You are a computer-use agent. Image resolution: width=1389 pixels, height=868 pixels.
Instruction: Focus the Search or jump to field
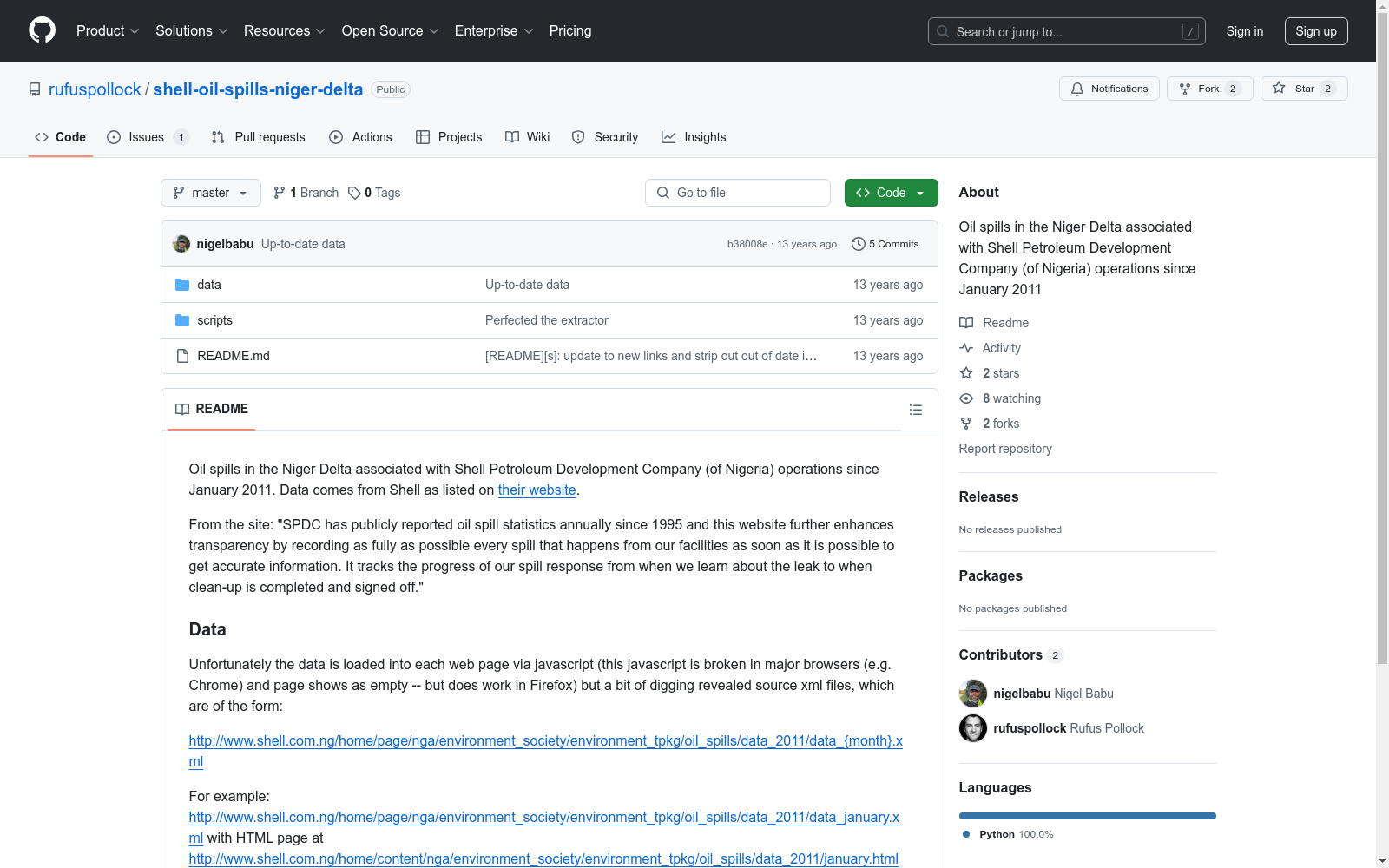coord(1067,31)
